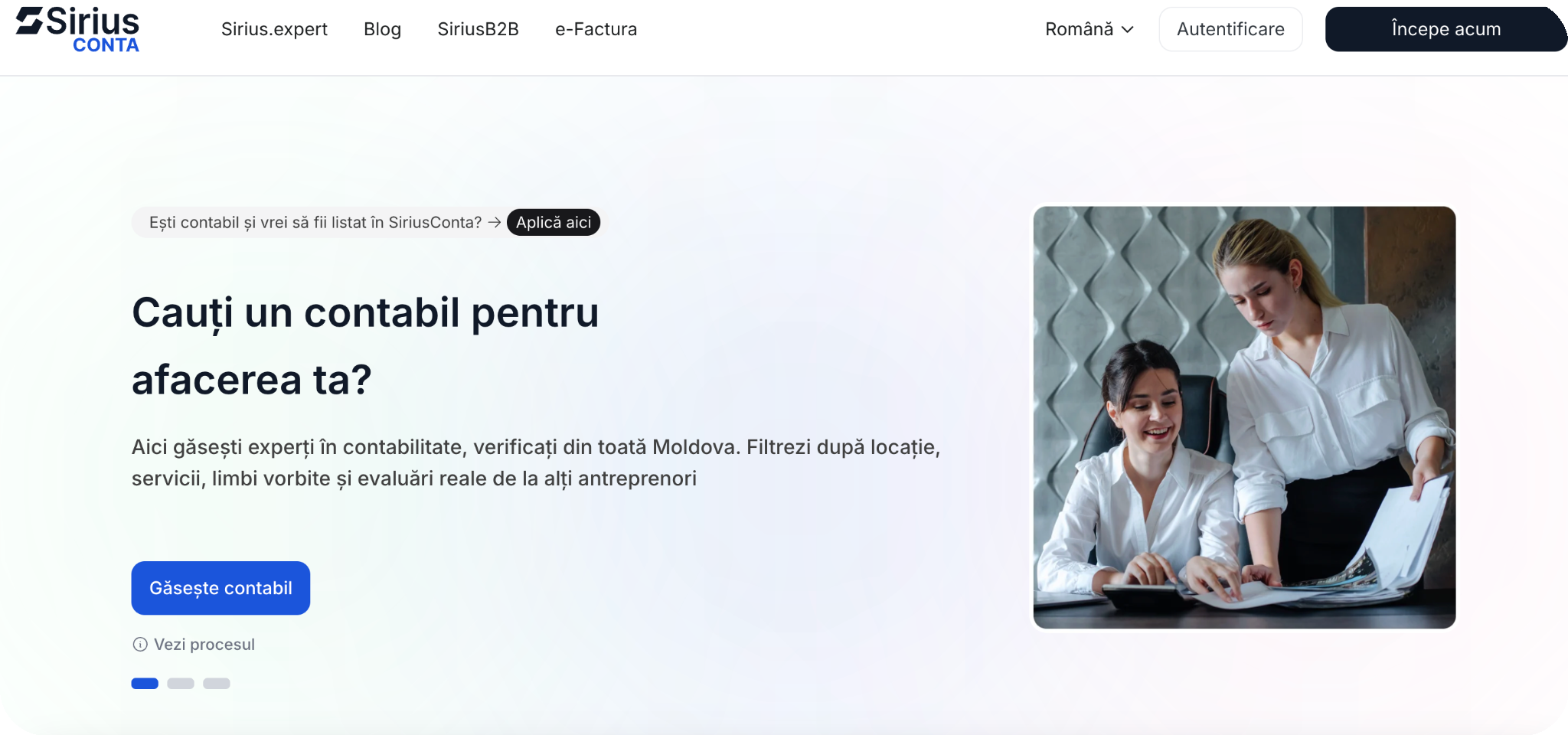Screen dimensions: 1568x735
Task: Select the first blue carousel indicator
Action: 145,684
